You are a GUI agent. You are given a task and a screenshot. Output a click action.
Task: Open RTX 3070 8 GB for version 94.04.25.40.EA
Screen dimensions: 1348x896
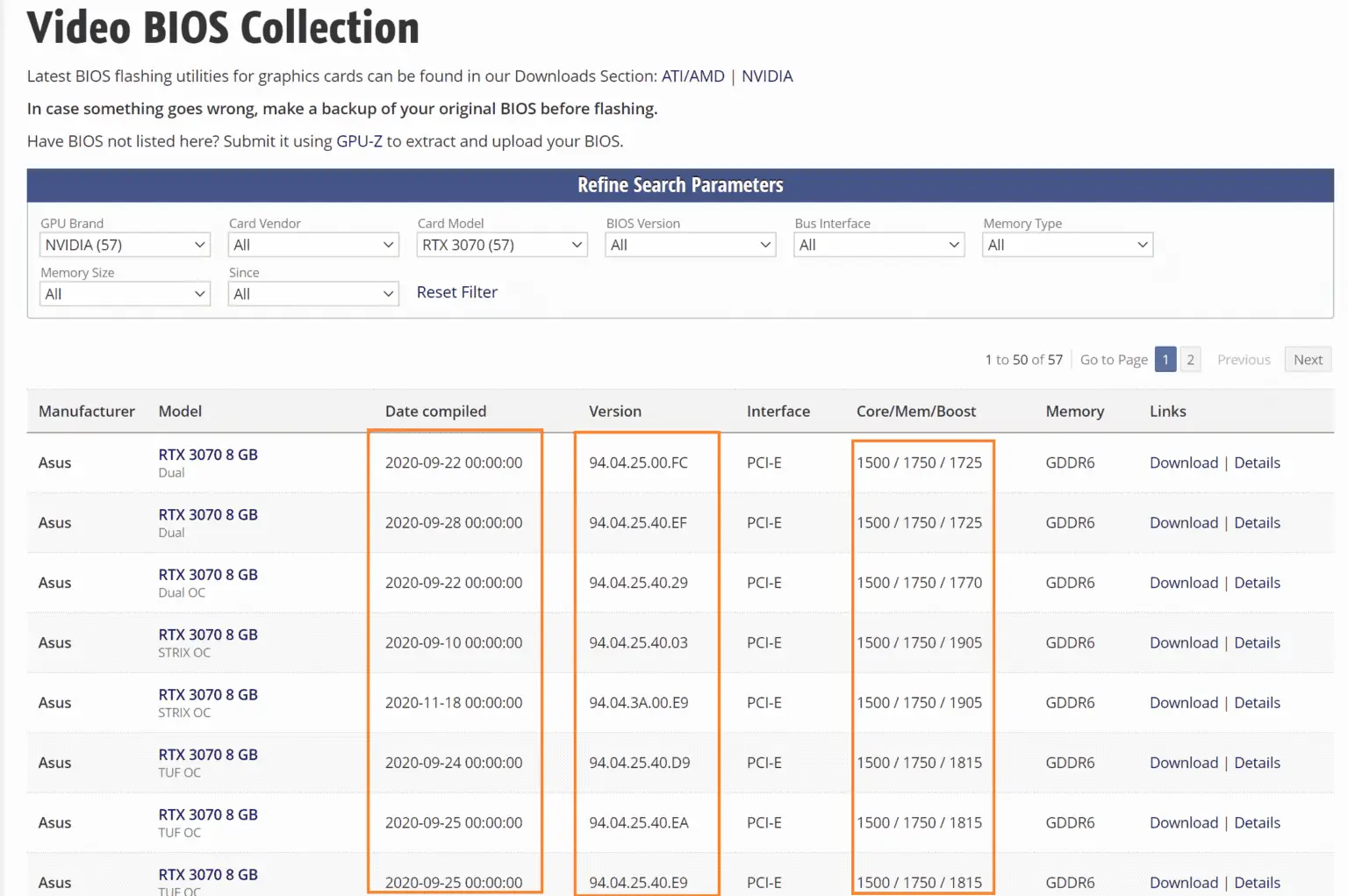coord(208,814)
